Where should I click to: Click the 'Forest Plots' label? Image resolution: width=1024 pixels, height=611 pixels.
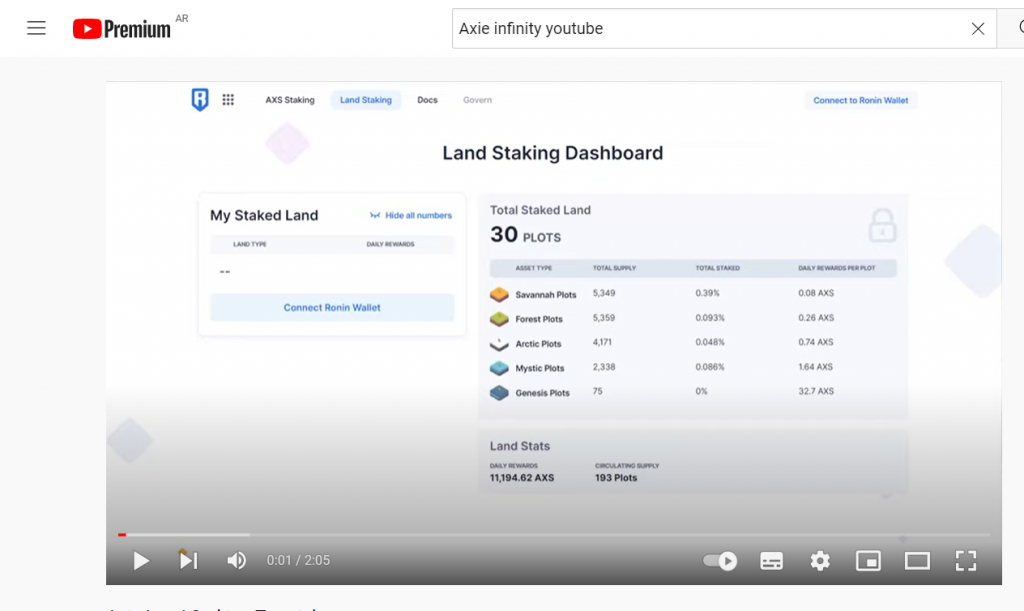tap(539, 319)
